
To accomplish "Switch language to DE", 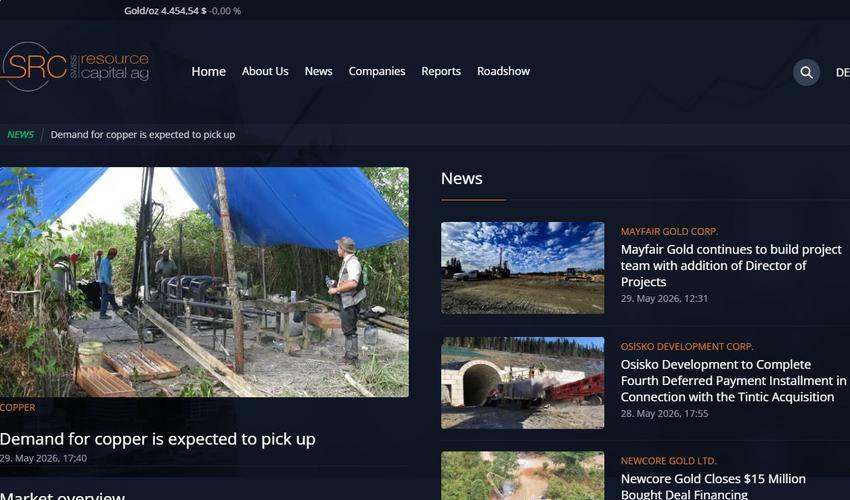I will 842,73.
